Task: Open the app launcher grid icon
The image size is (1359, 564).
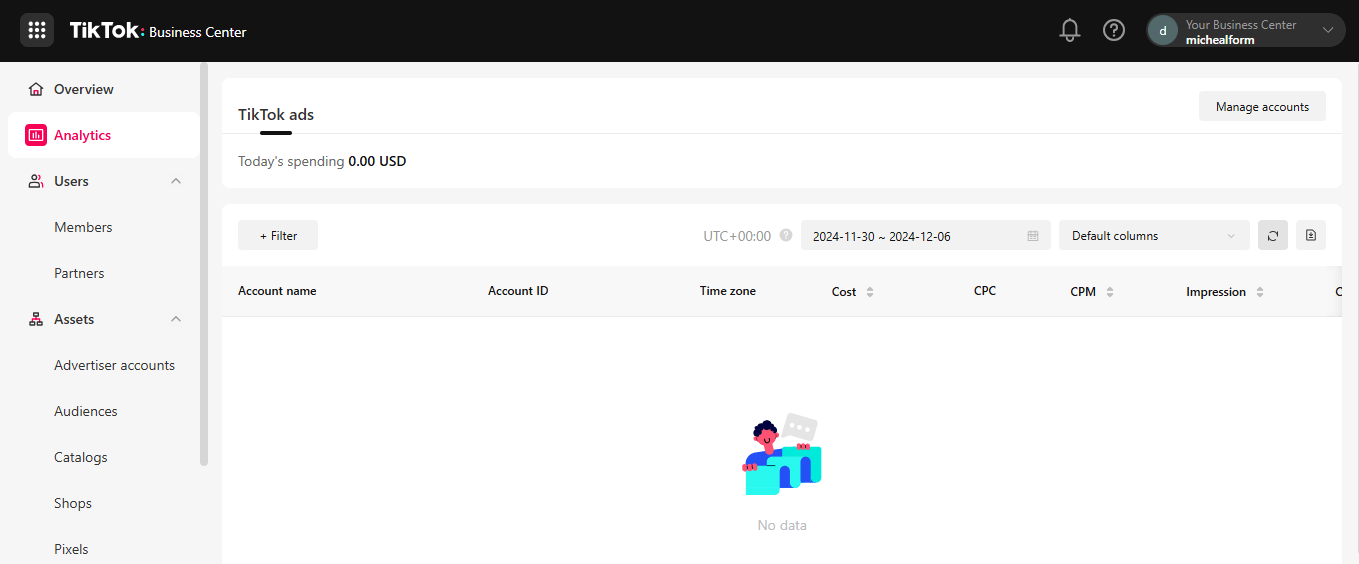Action: tap(37, 30)
